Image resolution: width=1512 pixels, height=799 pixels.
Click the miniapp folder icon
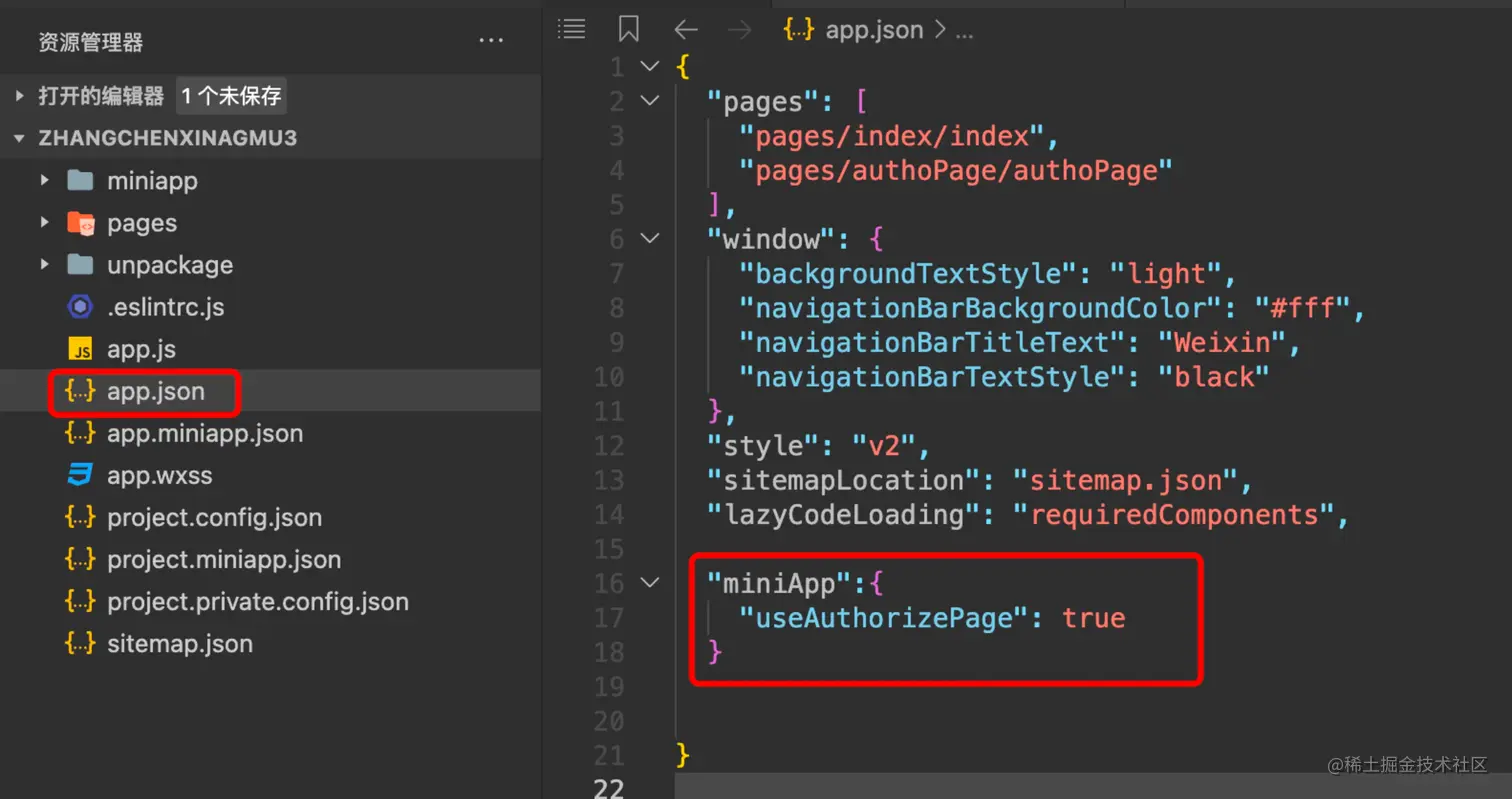tap(80, 181)
